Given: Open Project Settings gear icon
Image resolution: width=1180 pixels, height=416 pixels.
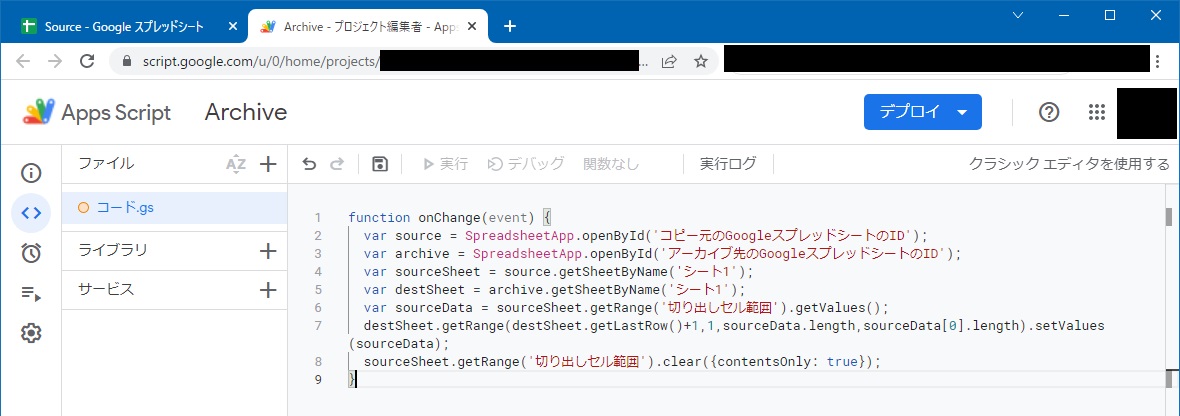Looking at the screenshot, I should 31,333.
